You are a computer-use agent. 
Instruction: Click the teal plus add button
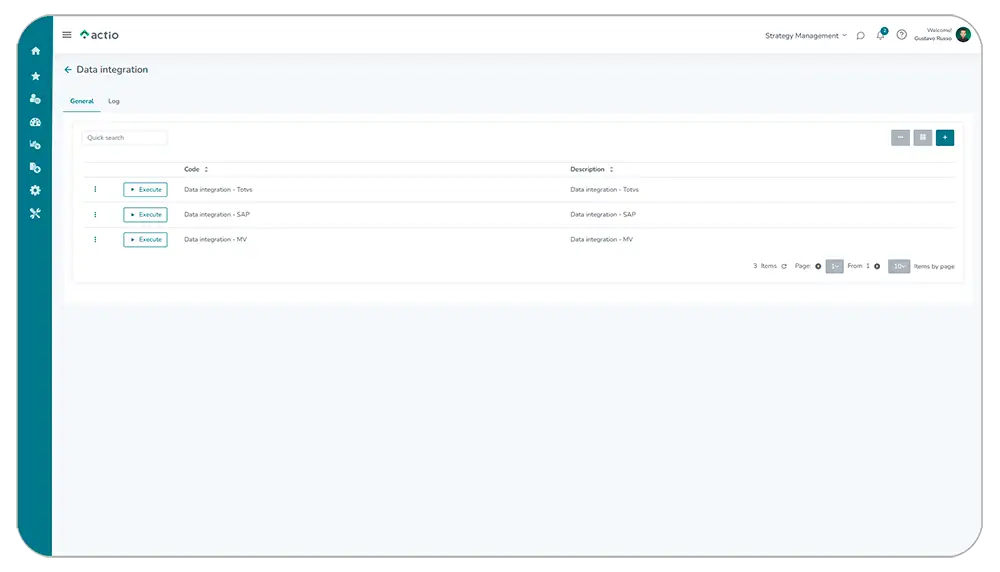point(945,138)
